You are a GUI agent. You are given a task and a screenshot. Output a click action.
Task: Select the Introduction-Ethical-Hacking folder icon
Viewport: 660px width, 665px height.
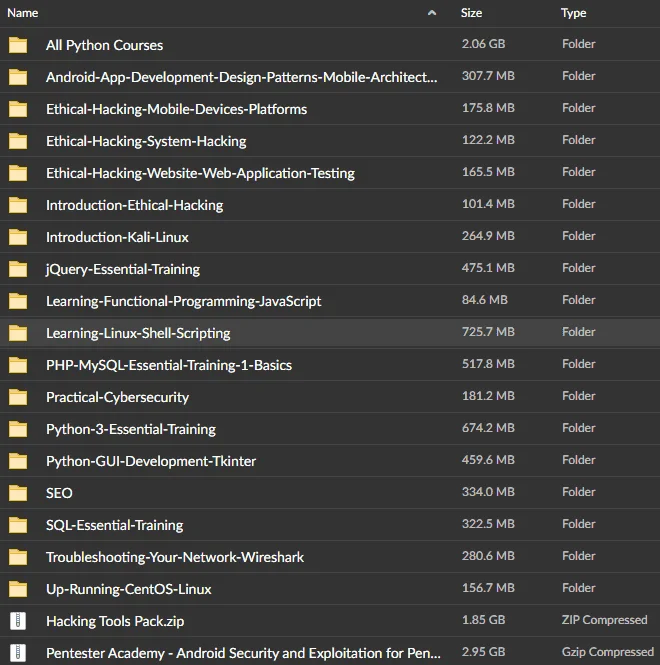click(x=18, y=205)
